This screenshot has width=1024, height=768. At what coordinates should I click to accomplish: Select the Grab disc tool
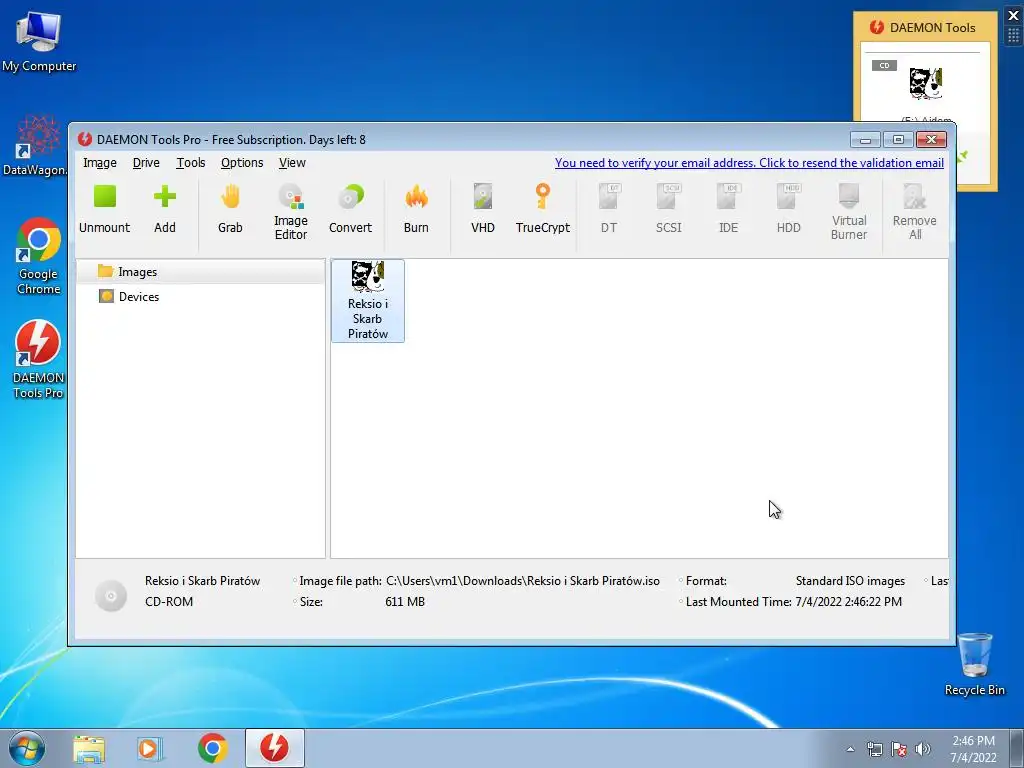coord(230,210)
